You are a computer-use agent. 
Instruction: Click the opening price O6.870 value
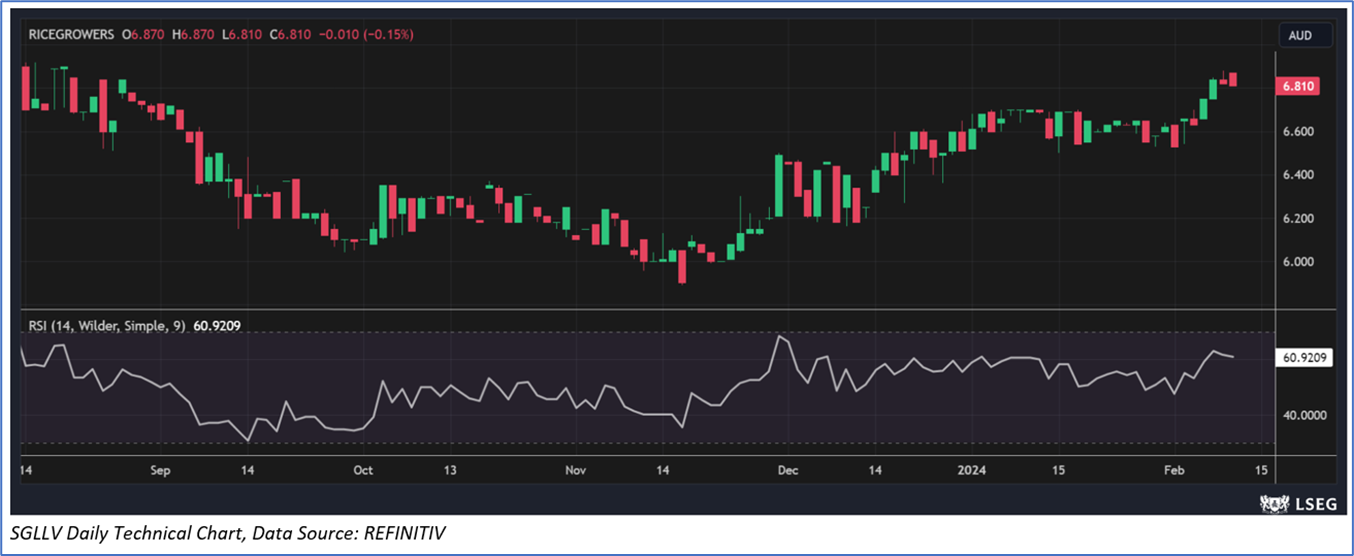(144, 35)
